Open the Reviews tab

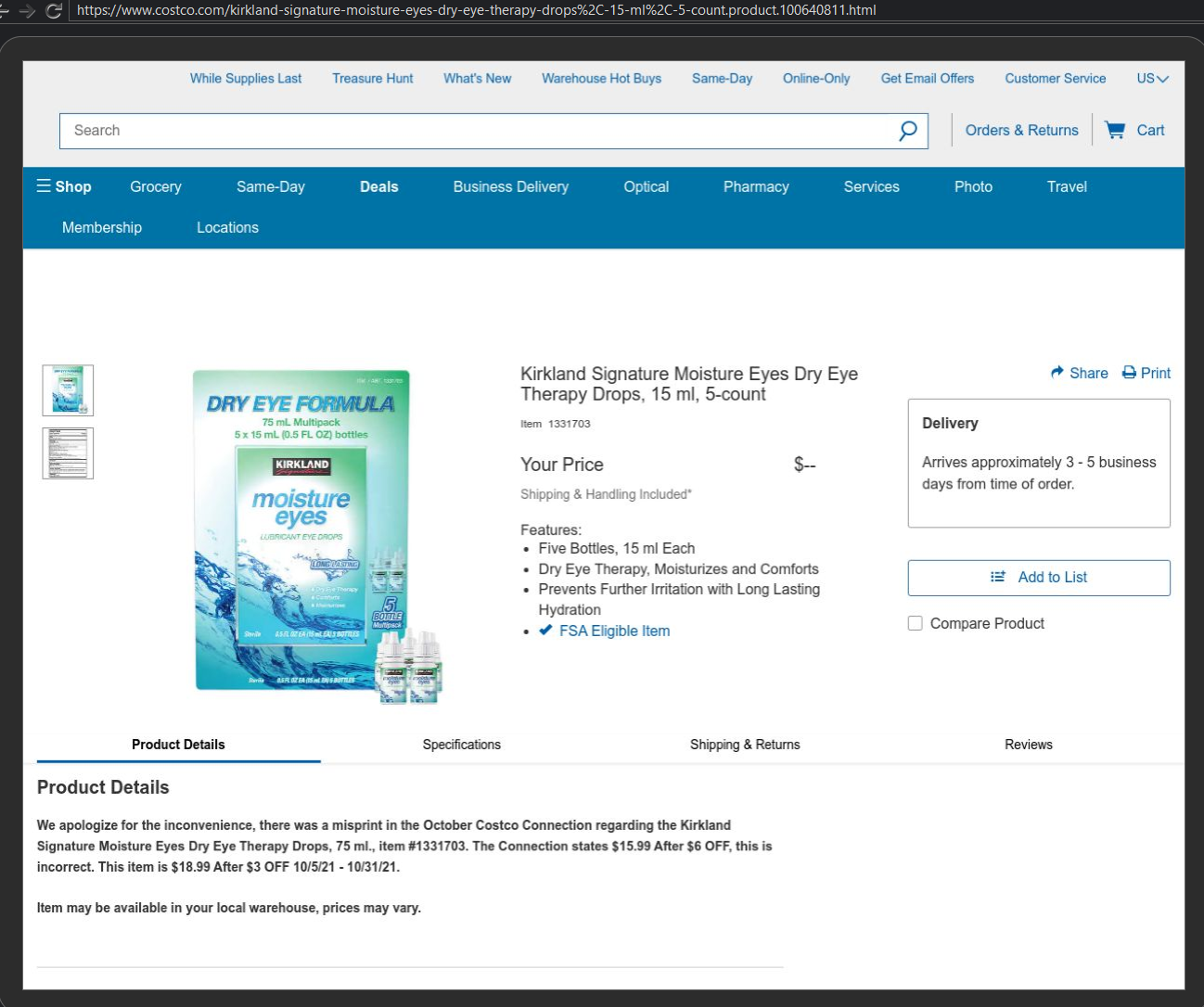pos(1029,745)
